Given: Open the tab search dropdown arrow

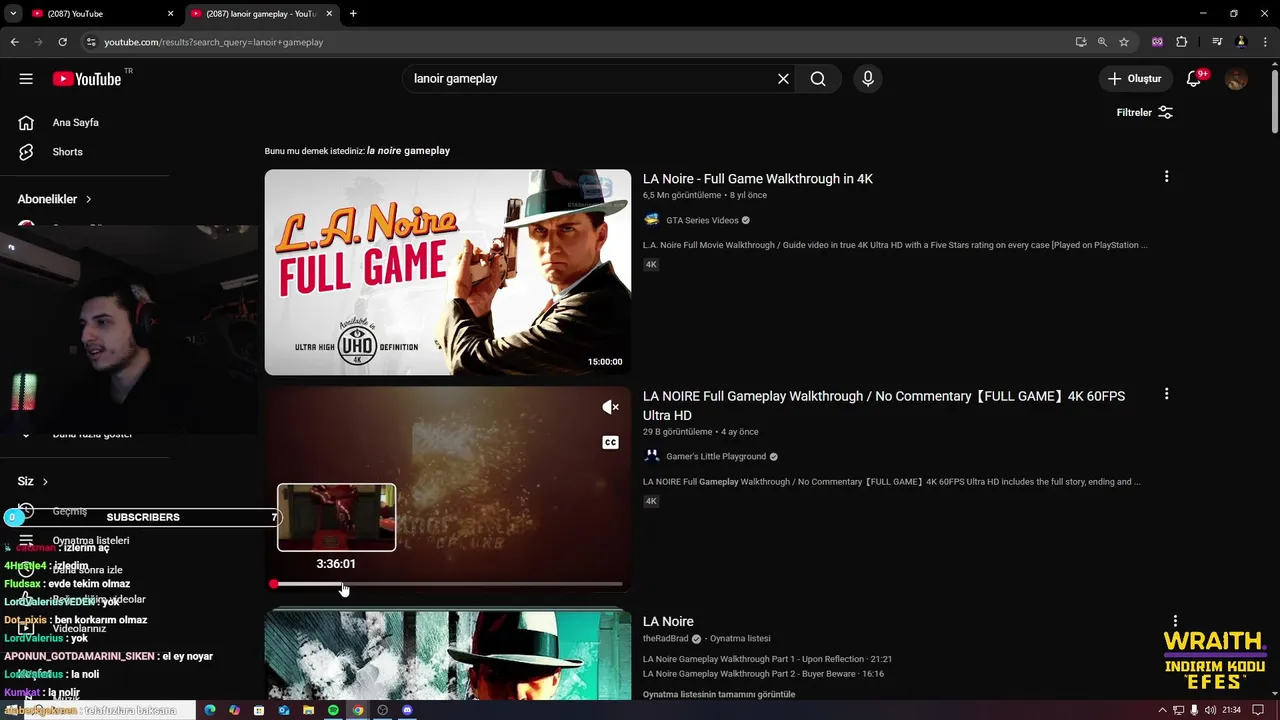Looking at the screenshot, I should click(x=13, y=13).
